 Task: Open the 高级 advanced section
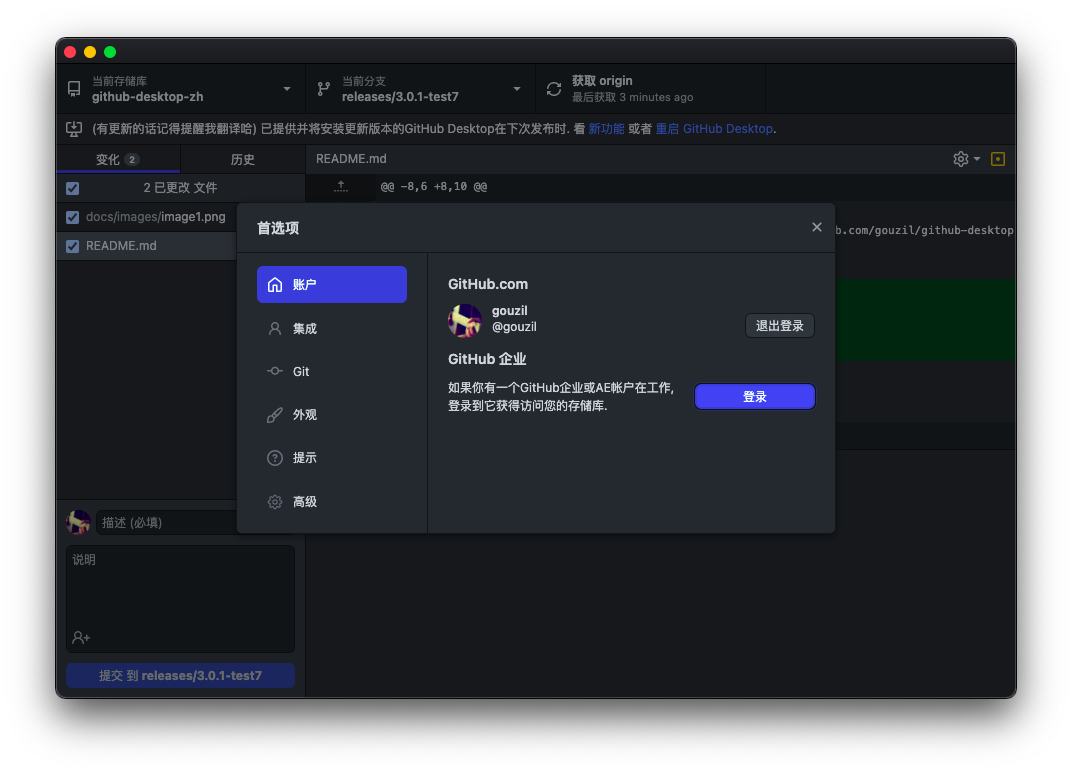pos(332,501)
